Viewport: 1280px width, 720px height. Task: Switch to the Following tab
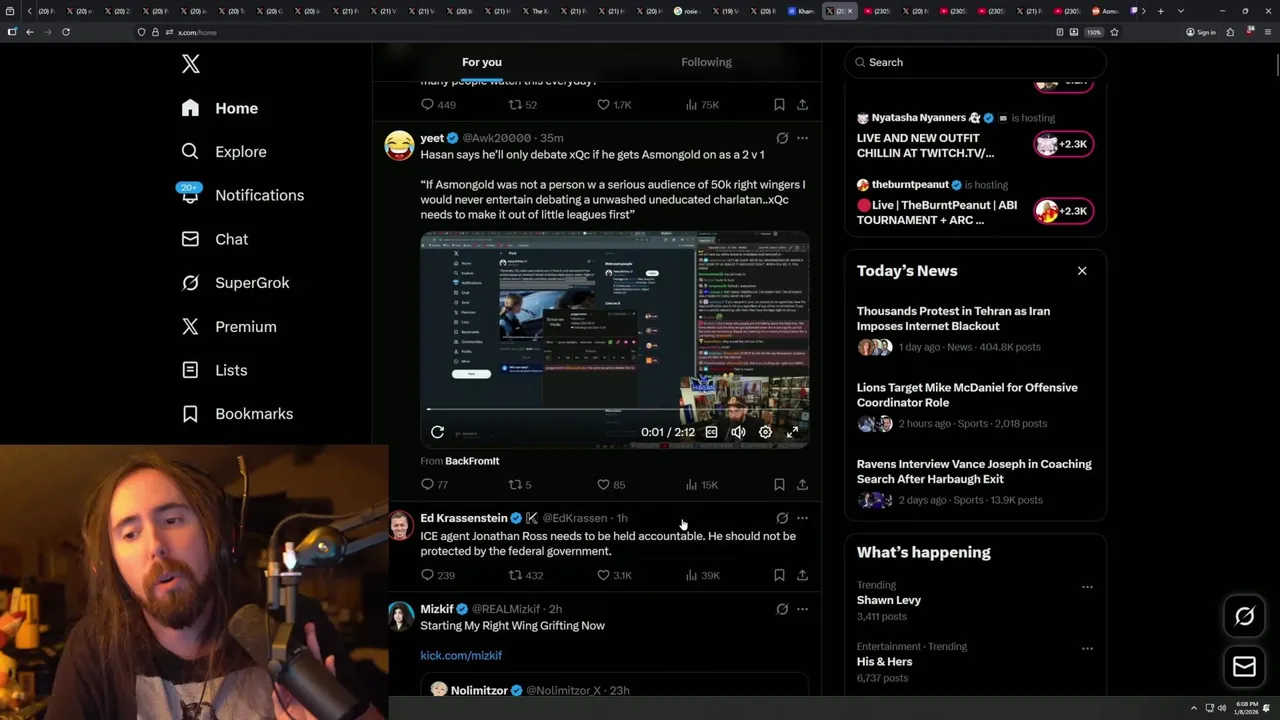pos(706,62)
